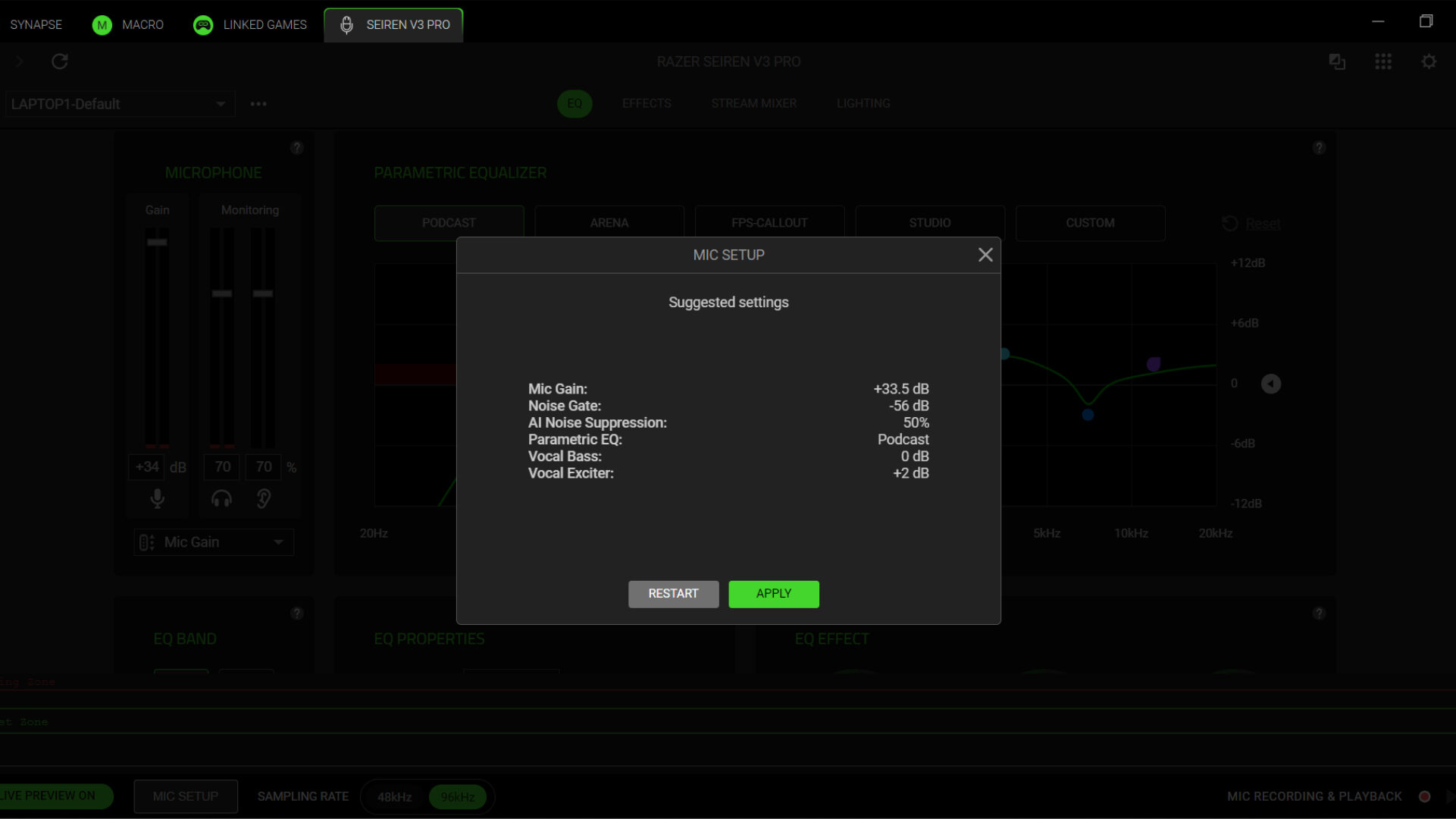
Task: Open the profile options ellipsis menu
Action: tap(258, 104)
